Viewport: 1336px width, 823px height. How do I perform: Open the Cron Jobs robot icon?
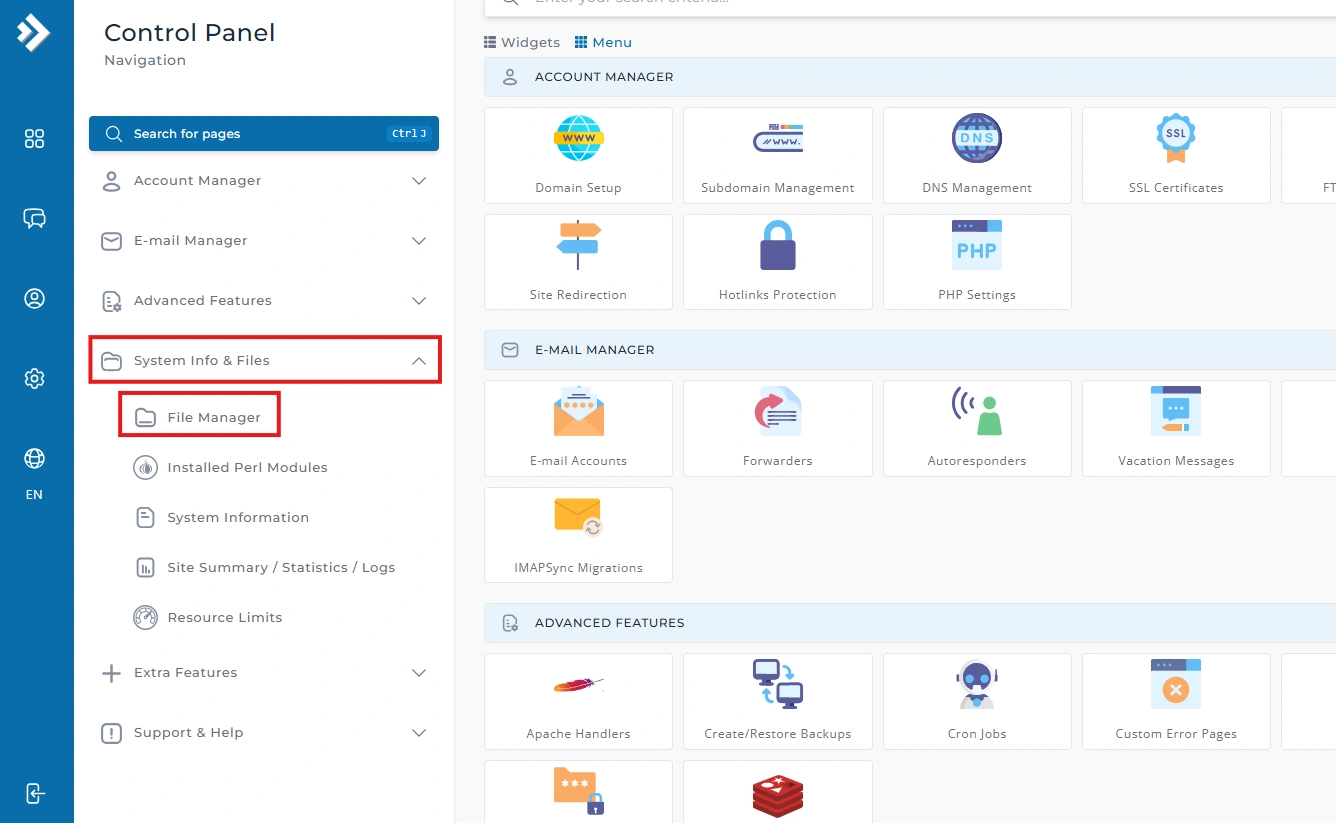pos(977,684)
